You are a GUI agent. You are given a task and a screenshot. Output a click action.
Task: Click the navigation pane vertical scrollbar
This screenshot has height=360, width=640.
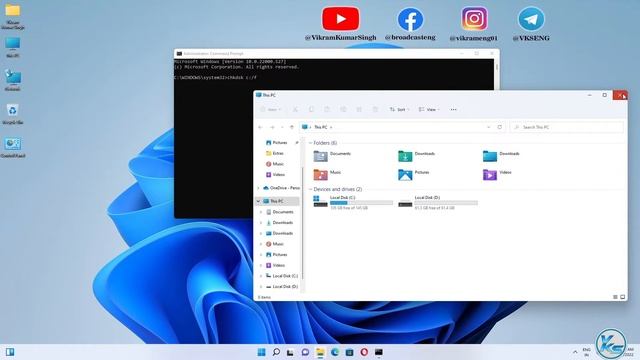(302, 222)
